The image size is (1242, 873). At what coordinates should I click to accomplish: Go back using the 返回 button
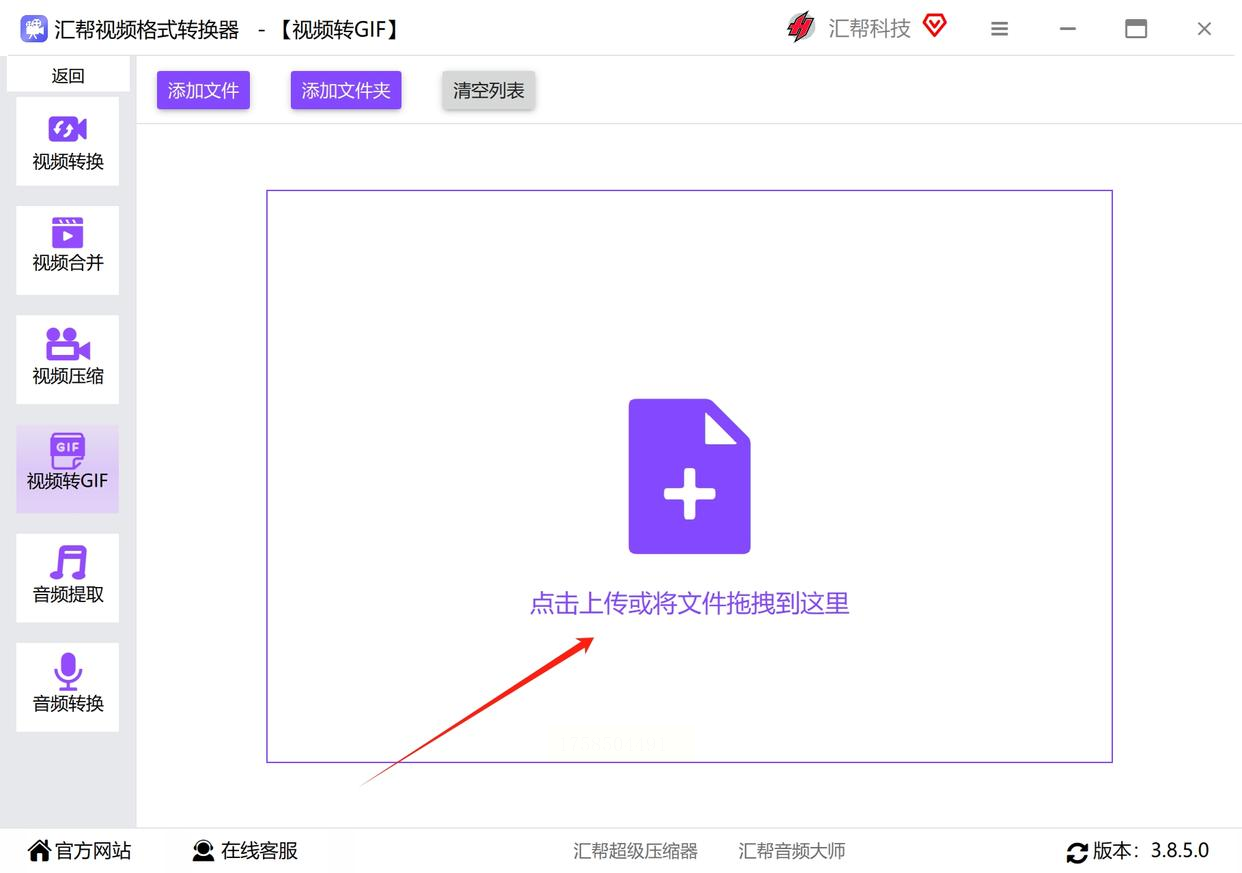[x=68, y=75]
